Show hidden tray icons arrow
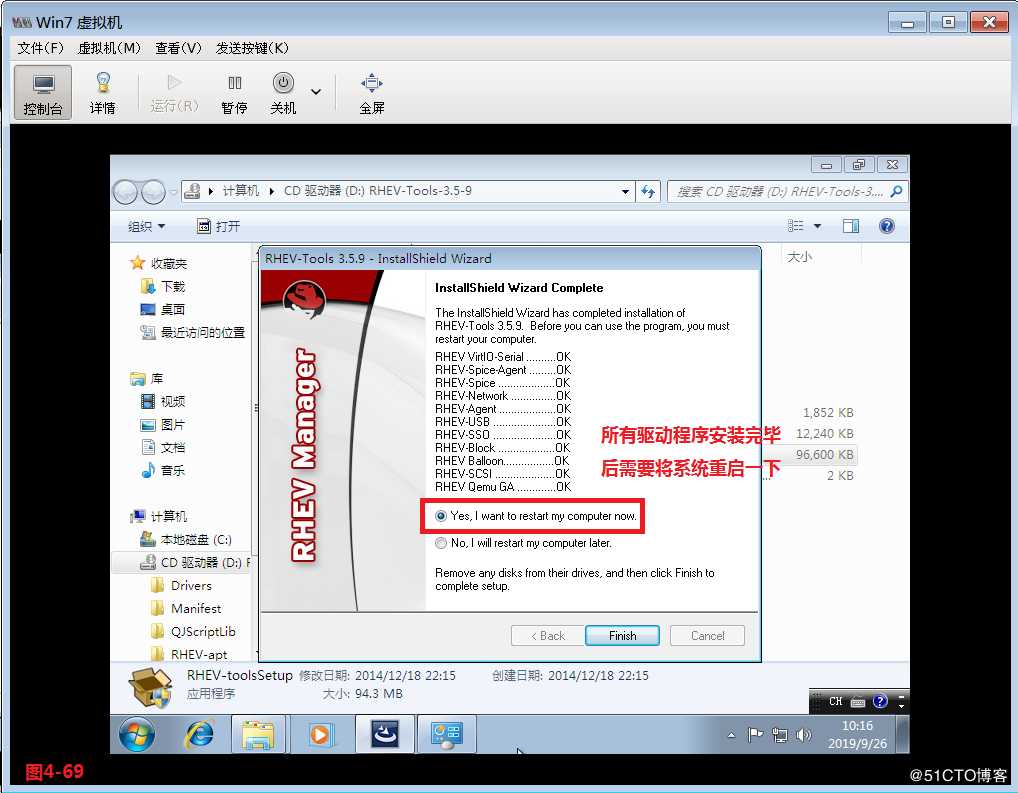This screenshot has height=793, width=1018. (x=731, y=735)
